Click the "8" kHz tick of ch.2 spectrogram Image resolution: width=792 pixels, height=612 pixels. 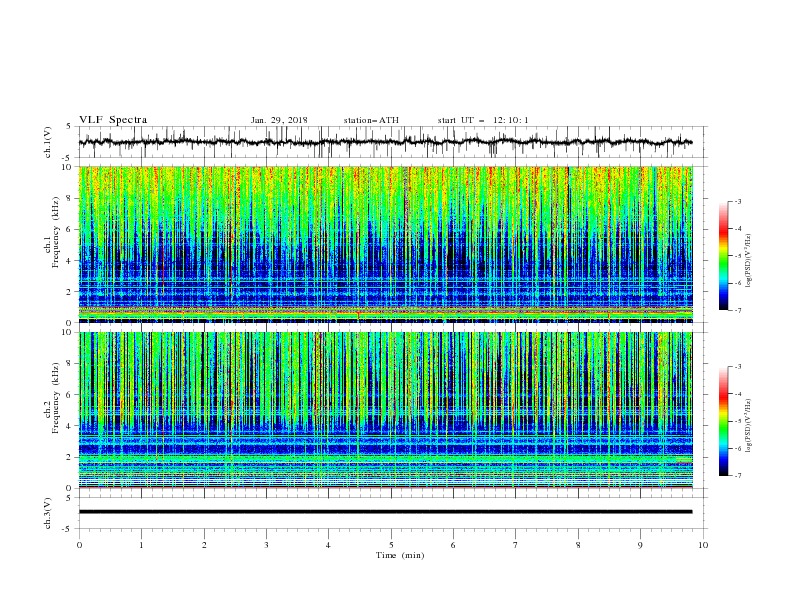pyautogui.click(x=70, y=364)
